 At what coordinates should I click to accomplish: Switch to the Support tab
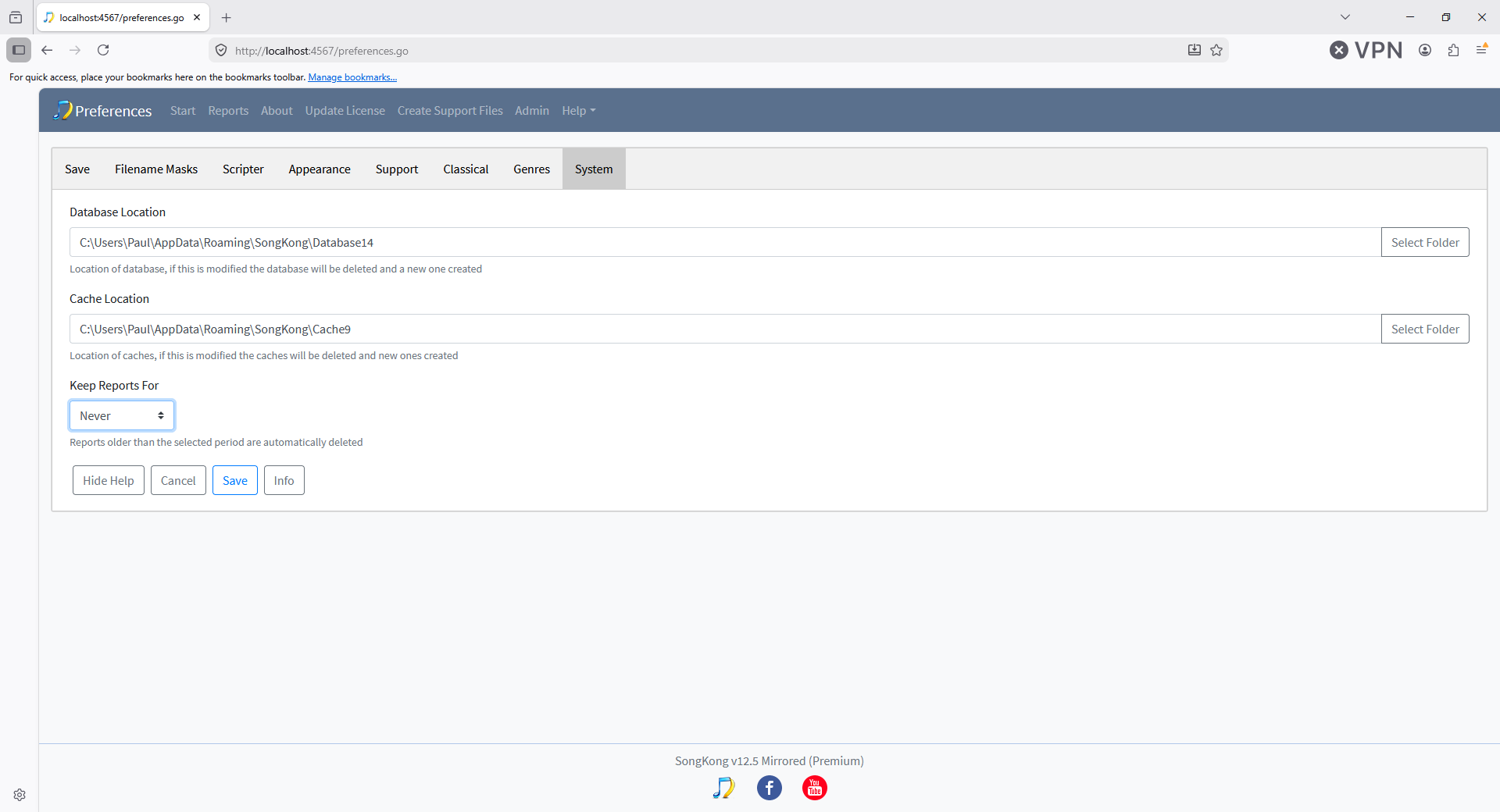[x=397, y=169]
